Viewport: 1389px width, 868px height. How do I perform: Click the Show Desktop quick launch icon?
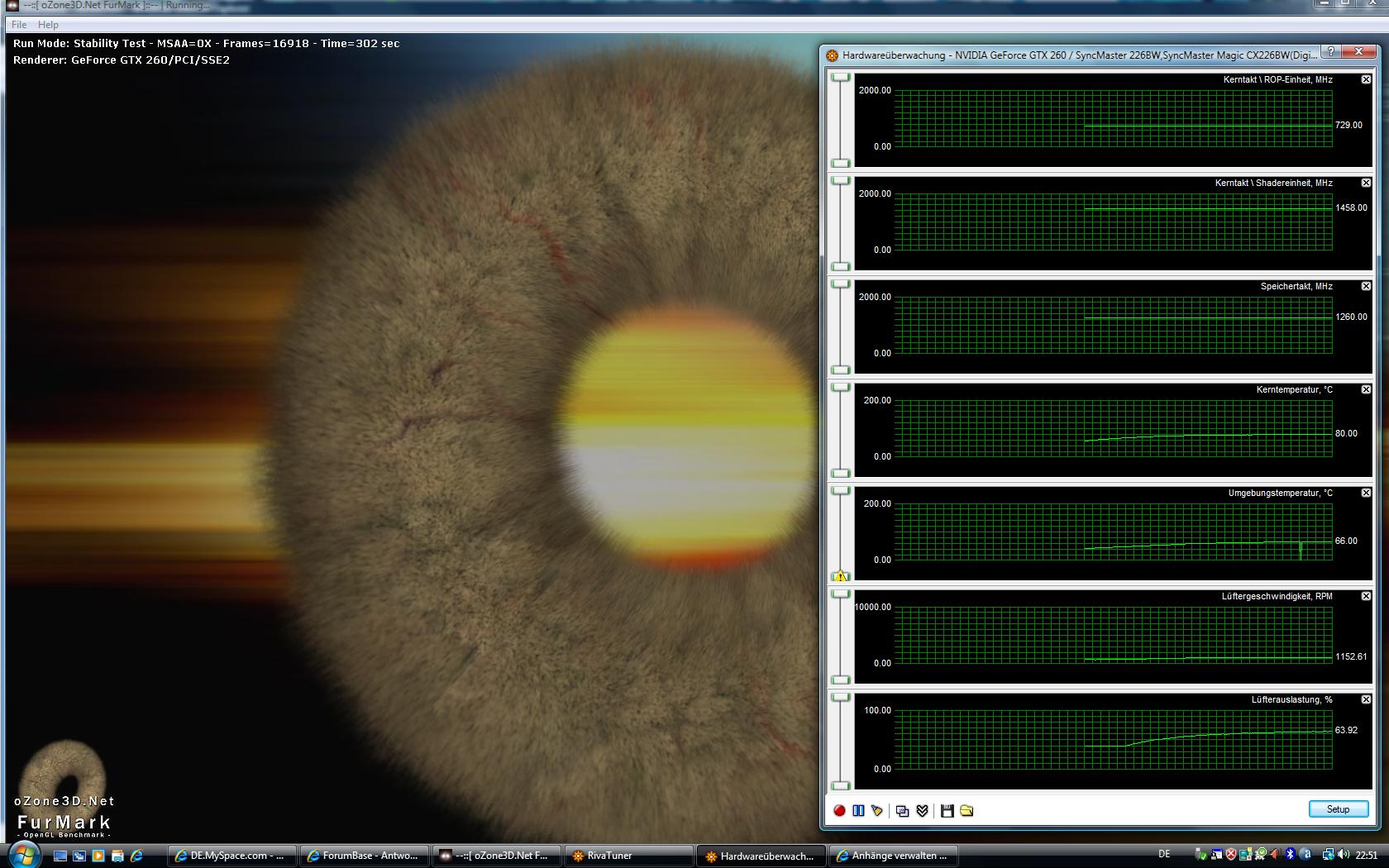point(60,856)
